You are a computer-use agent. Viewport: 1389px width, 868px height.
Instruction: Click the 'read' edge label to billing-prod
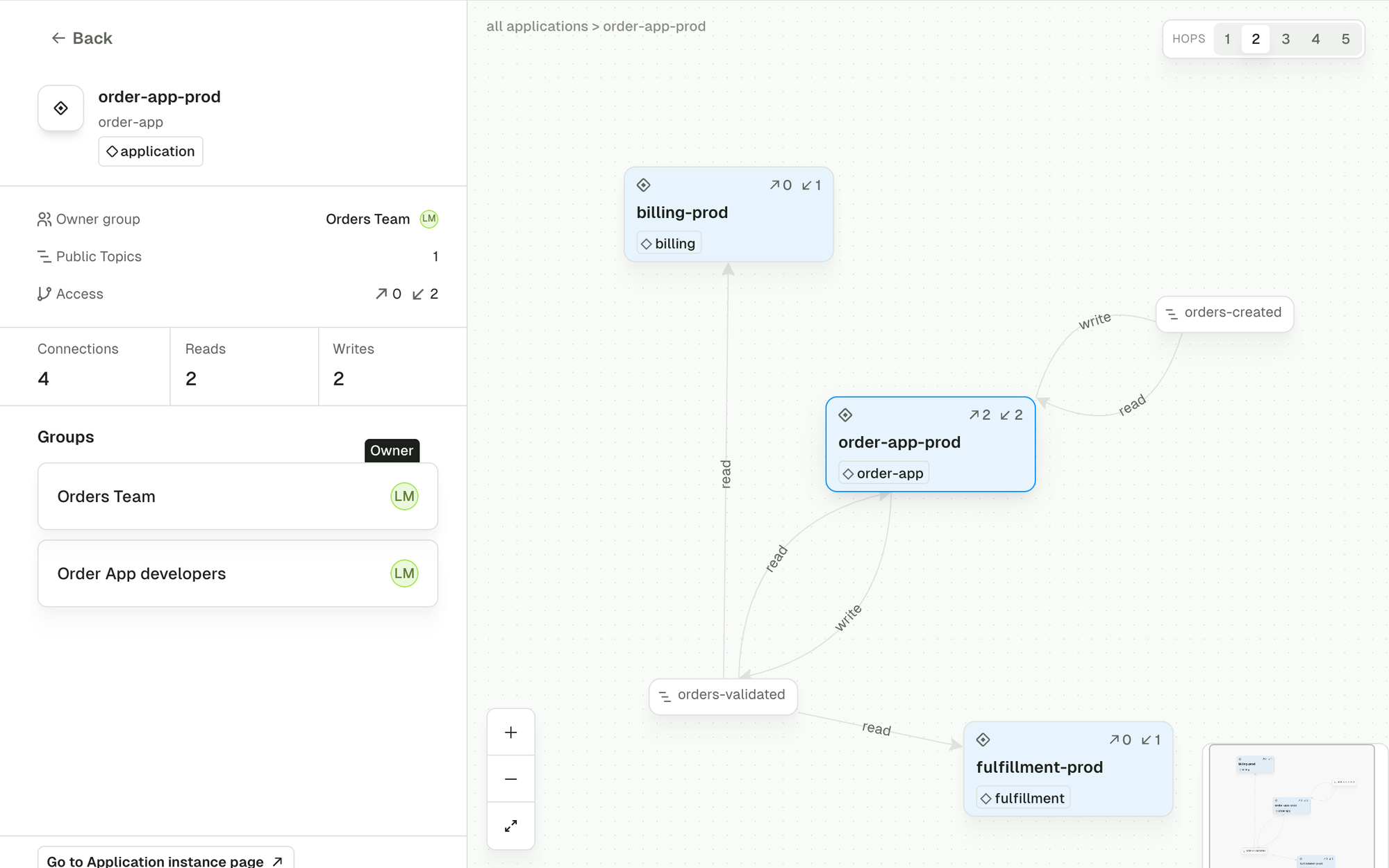pos(726,474)
